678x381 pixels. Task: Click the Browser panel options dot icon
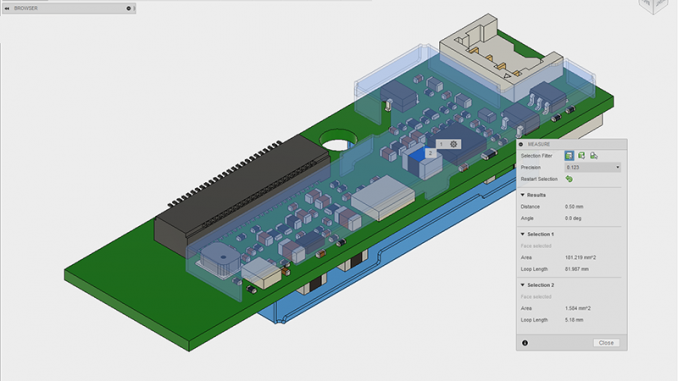point(128,8)
